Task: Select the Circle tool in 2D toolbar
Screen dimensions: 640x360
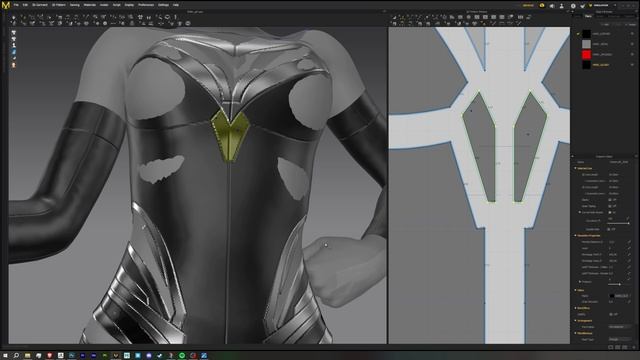Action: click(x=469, y=17)
